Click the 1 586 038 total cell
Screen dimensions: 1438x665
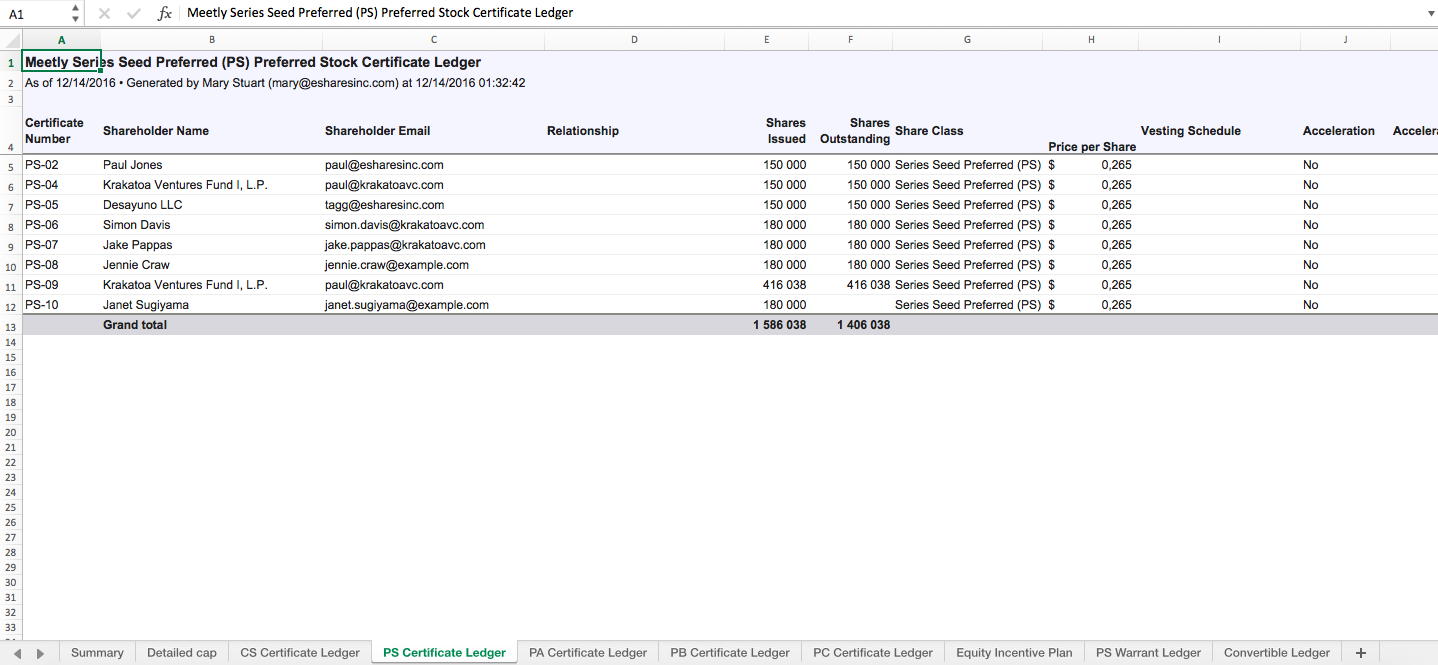(x=767, y=325)
